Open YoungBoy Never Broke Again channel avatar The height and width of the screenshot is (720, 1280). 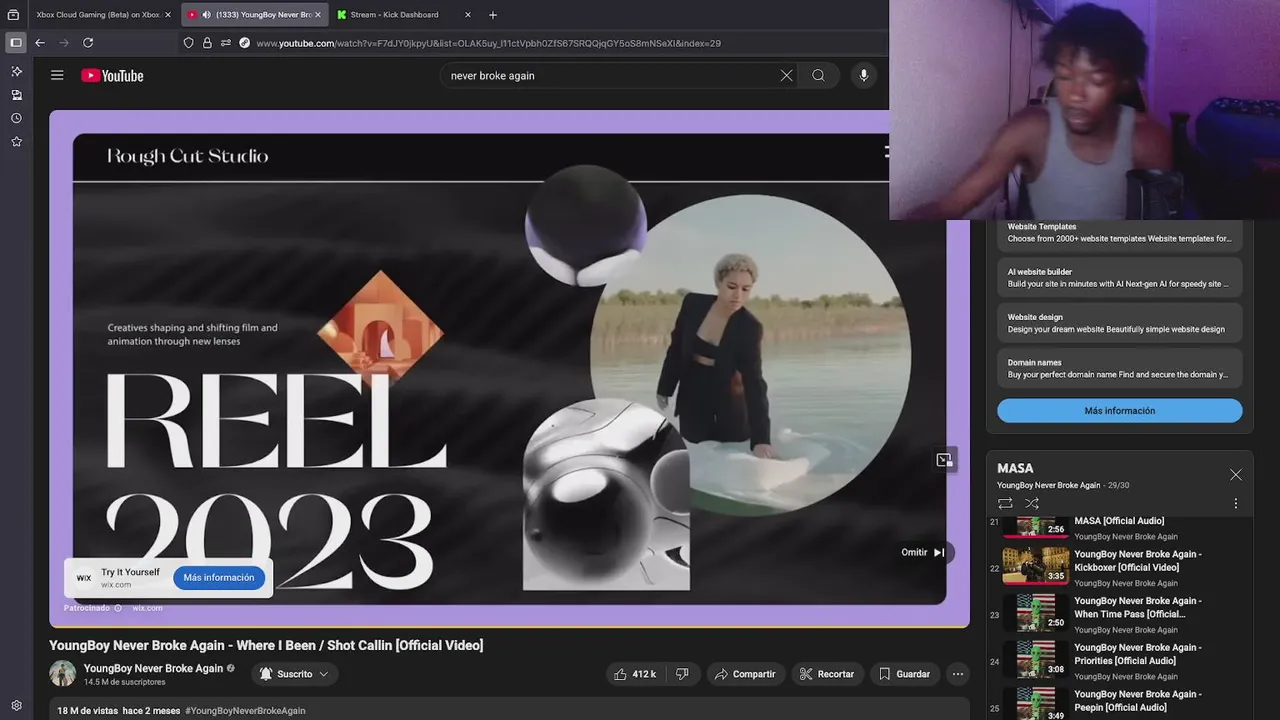[x=63, y=674]
